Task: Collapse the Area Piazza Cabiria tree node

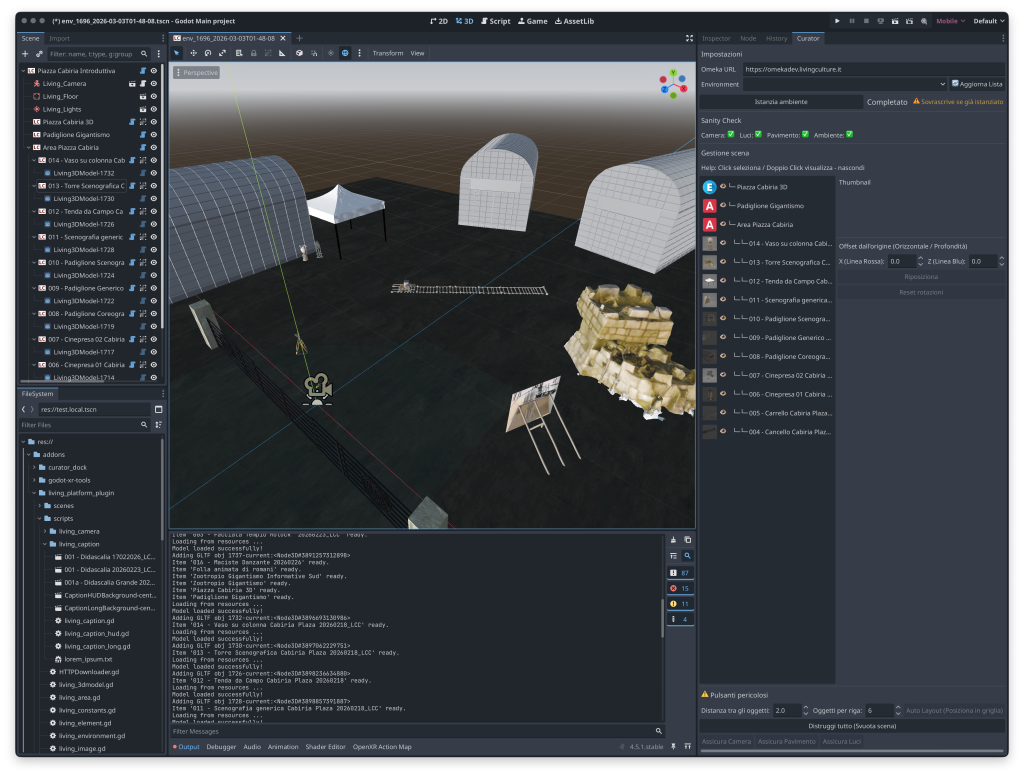Action: click(x=27, y=147)
